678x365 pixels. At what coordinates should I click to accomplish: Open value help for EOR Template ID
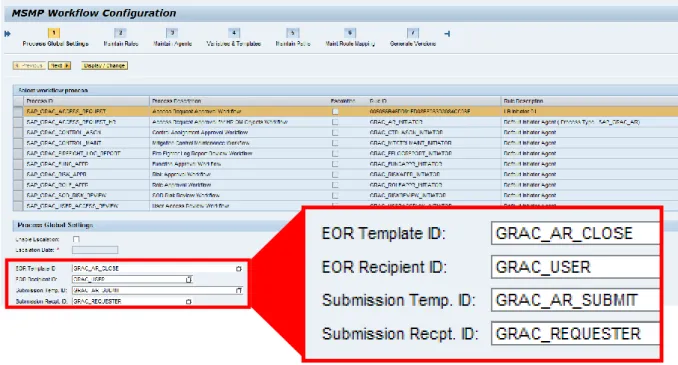[238, 269]
